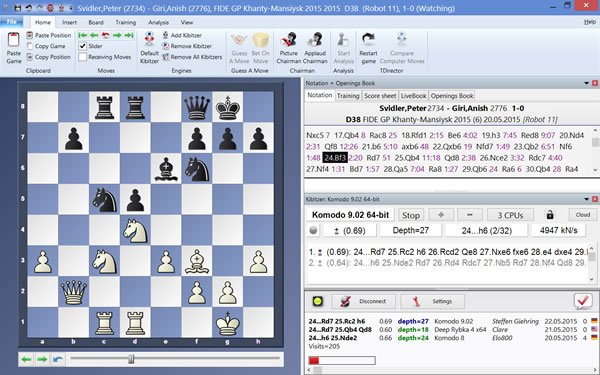
Task: Switch to the Training ribbon tab
Action: pyautogui.click(x=125, y=22)
